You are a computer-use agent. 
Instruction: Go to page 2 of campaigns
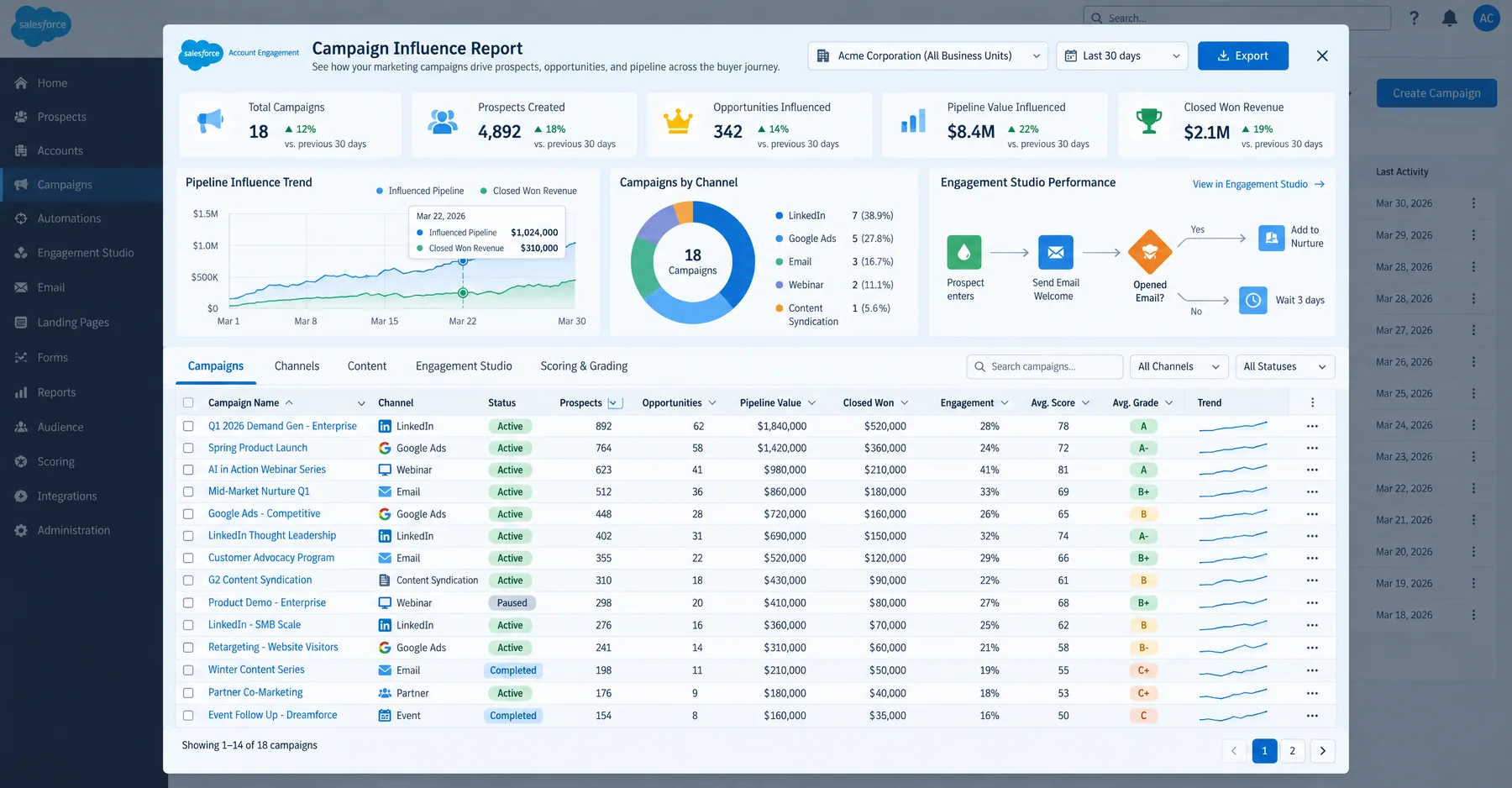point(1292,751)
